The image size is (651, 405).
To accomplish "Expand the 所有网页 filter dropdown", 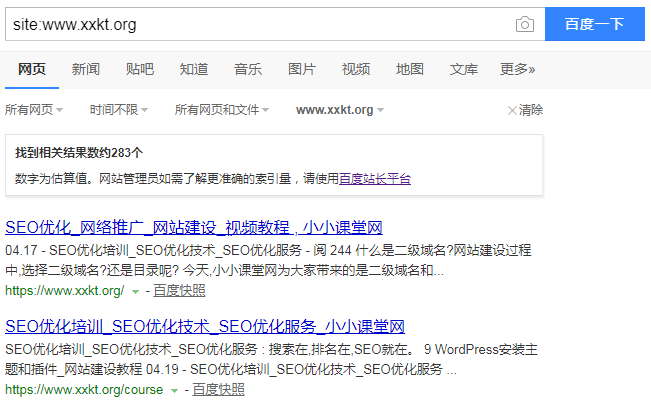I will (x=34, y=110).
